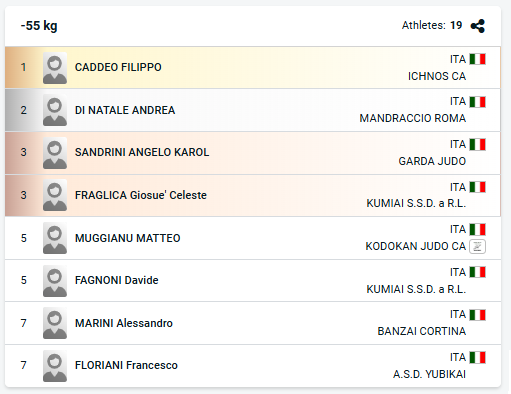Open athlete CADDEO FILIPPO name link
Image resolution: width=511 pixels, height=394 pixels.
click(x=118, y=67)
